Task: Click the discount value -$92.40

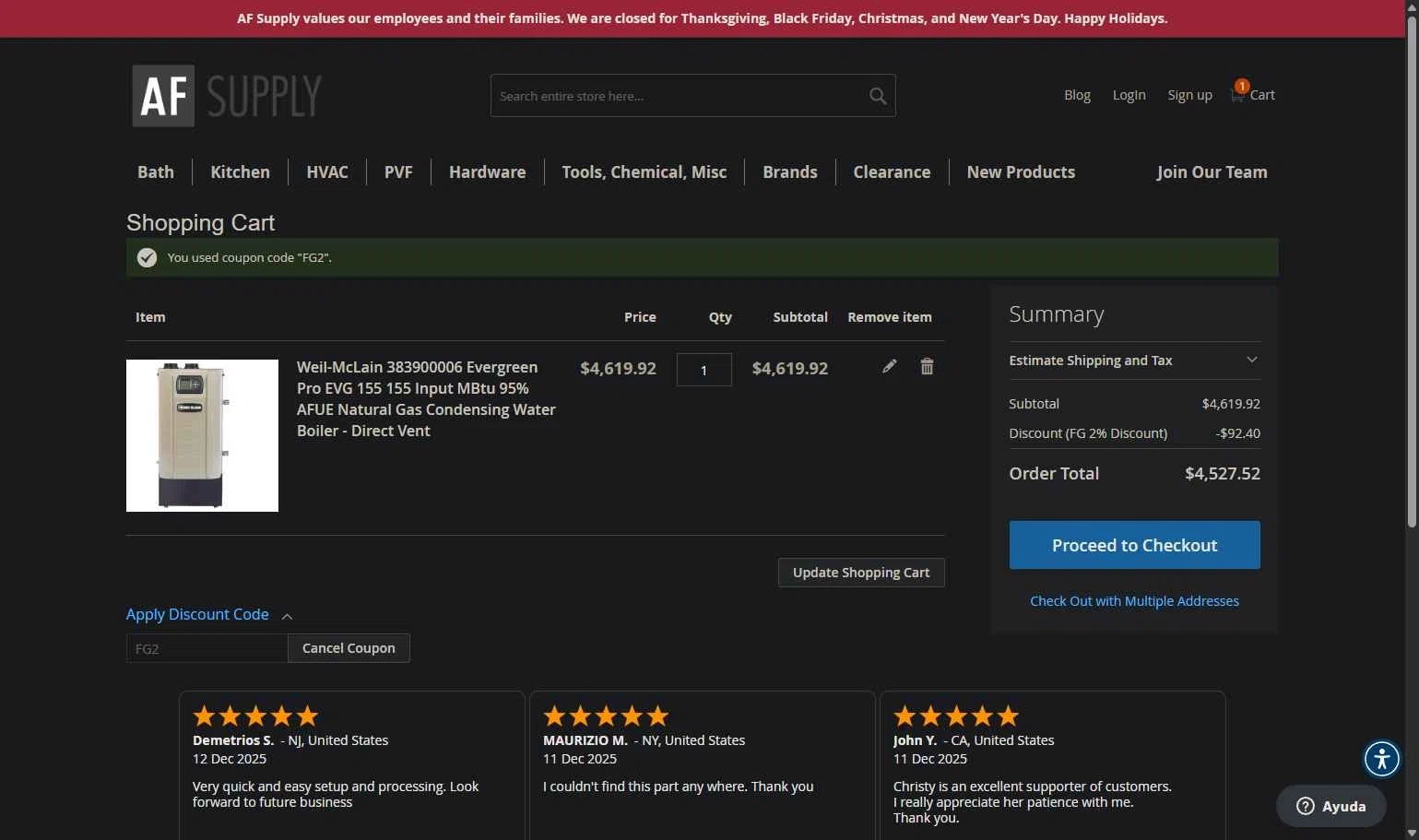Action: click(1237, 433)
